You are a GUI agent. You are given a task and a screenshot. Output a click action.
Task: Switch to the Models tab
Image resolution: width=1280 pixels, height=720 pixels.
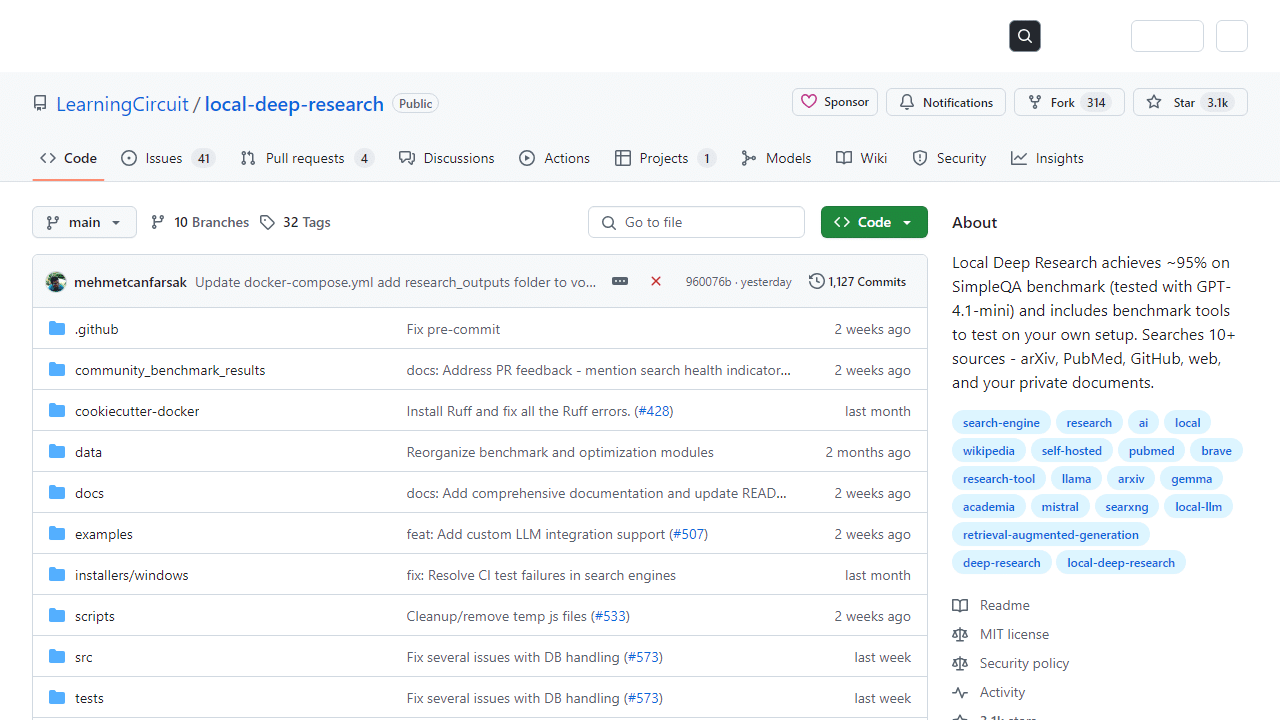click(x=777, y=158)
